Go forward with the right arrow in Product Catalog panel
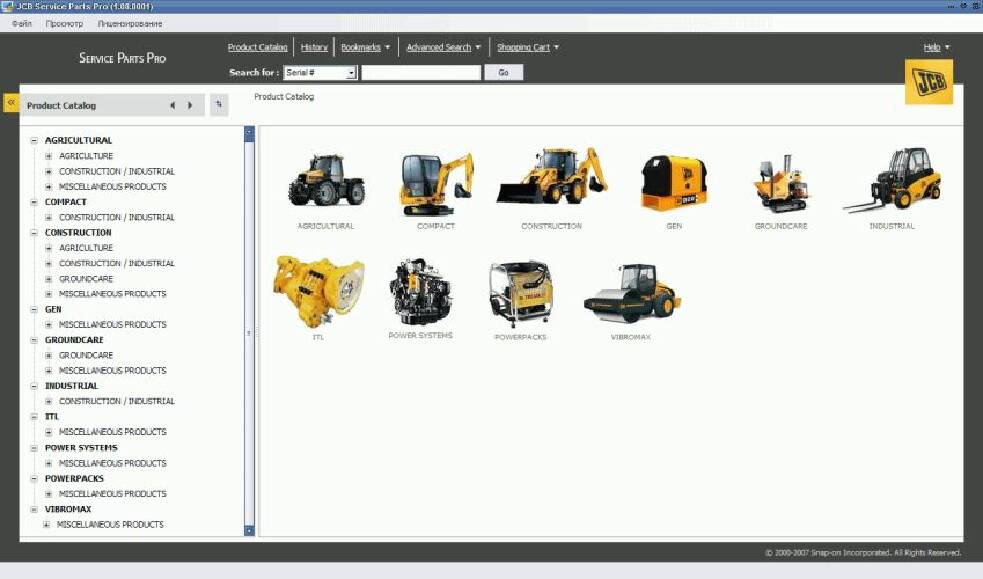 190,105
